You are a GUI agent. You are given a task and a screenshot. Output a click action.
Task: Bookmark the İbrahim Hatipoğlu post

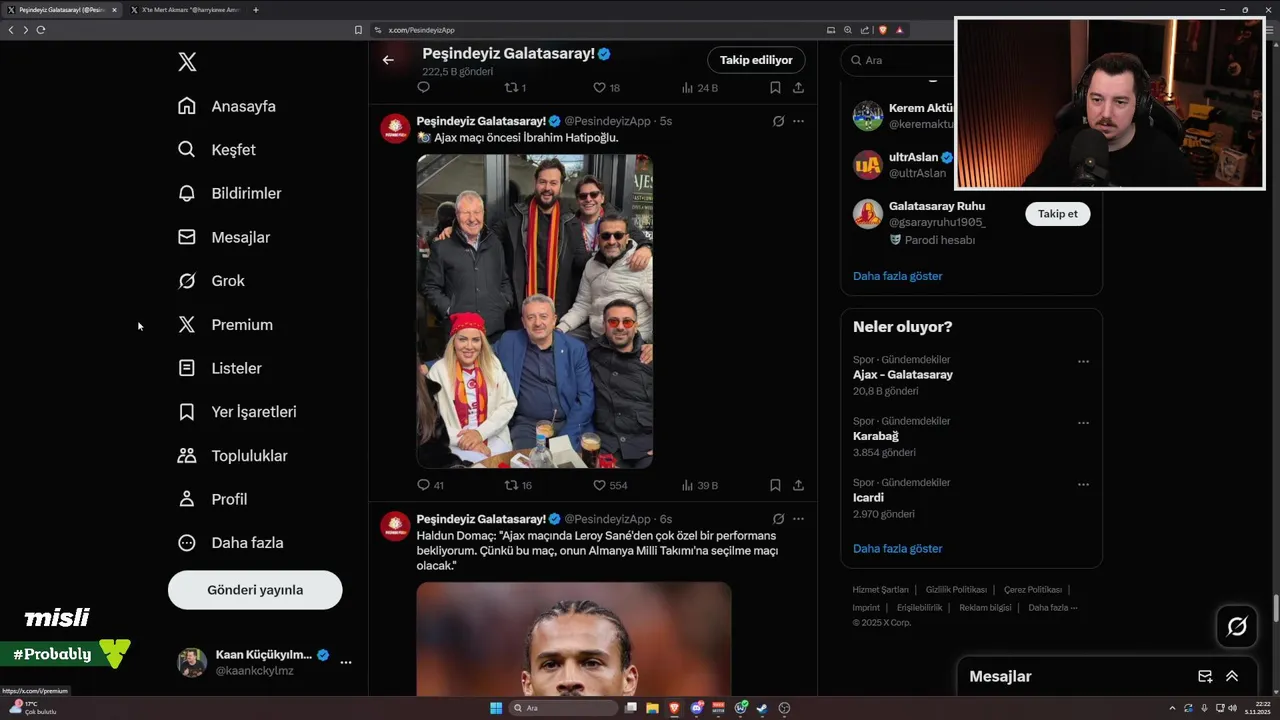[775, 485]
